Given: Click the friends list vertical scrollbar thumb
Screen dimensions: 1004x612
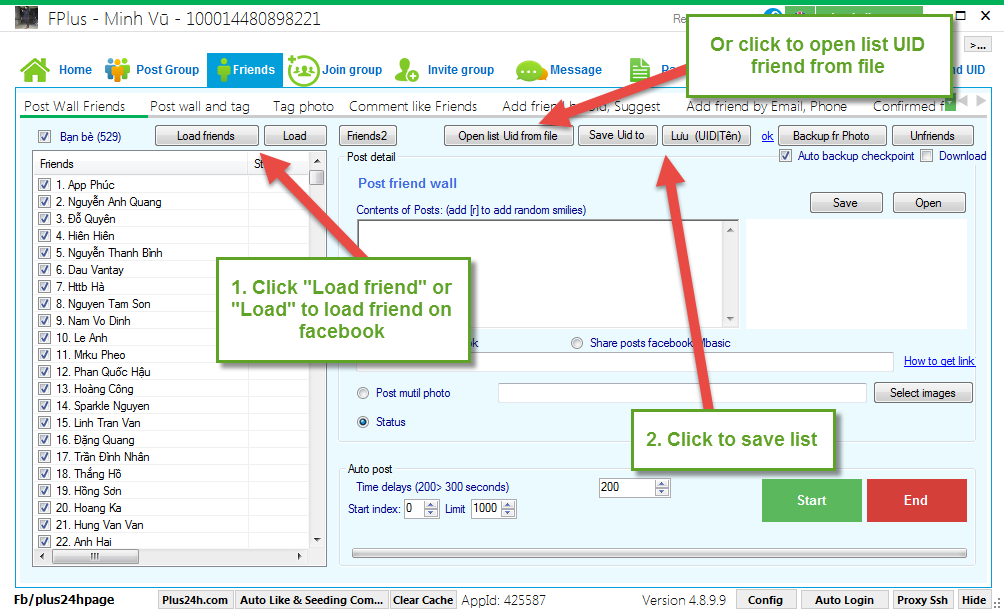Looking at the screenshot, I should tap(316, 177).
